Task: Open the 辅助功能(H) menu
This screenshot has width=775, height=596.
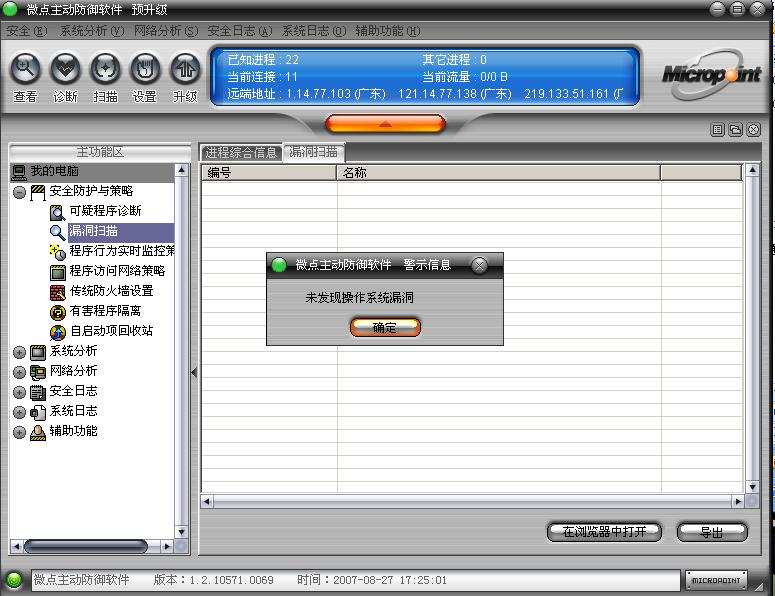Action: [x=388, y=31]
